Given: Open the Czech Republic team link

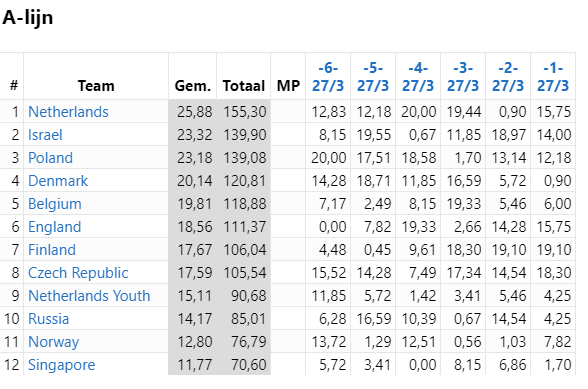Looking at the screenshot, I should 78,273.
